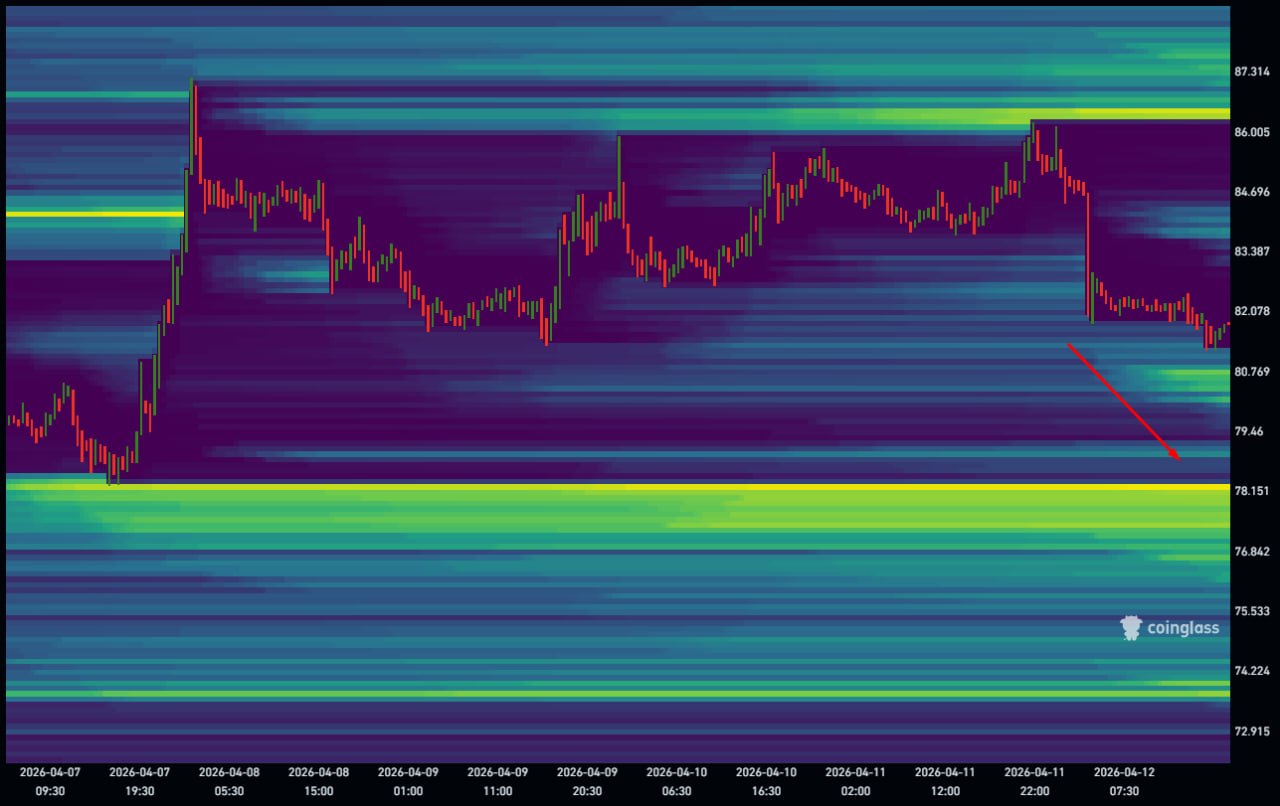Click the coinglass logo icon
Image resolution: width=1280 pixels, height=806 pixels.
[x=1131, y=628]
